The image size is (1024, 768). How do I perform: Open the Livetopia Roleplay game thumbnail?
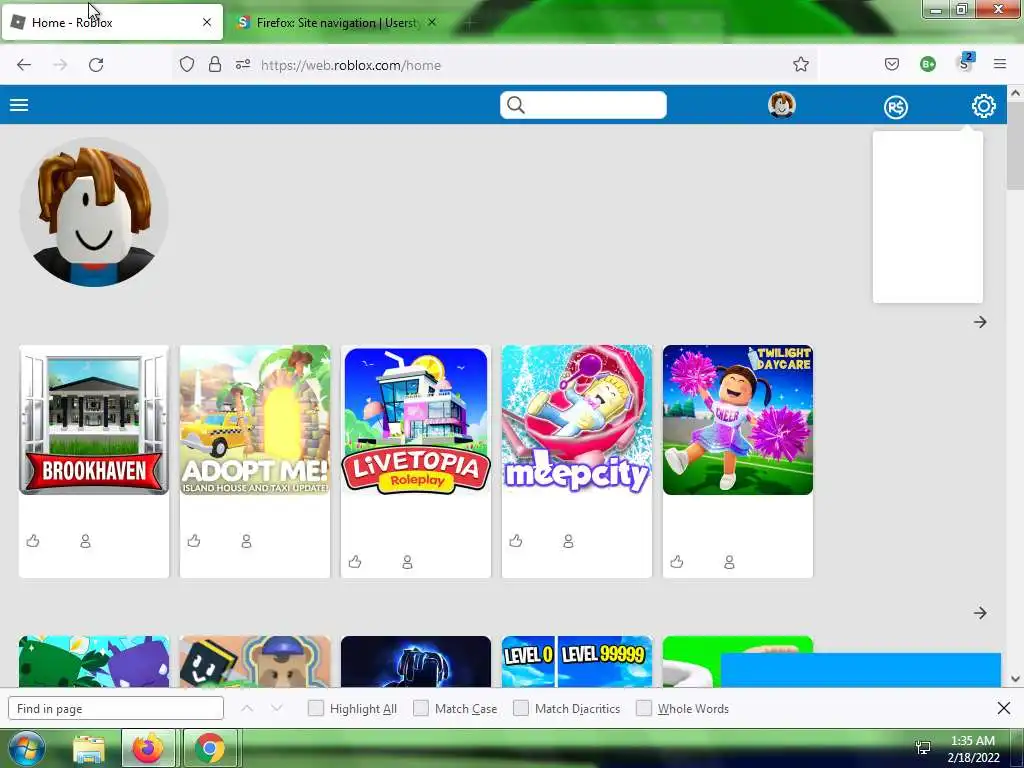pyautogui.click(x=415, y=420)
